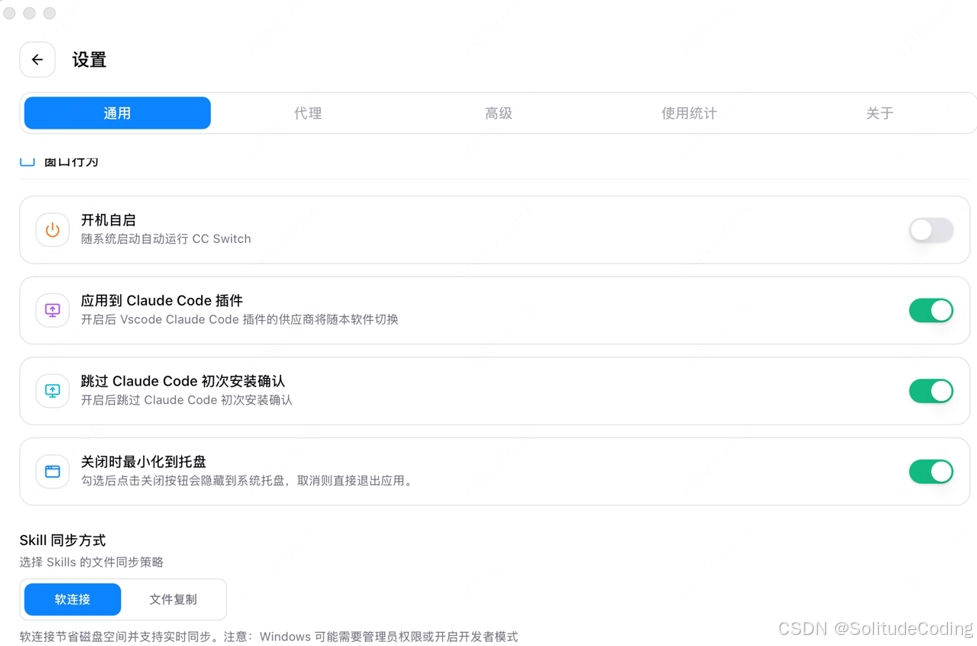Click the plugin icon next to 应用到 Claude Code 插件
The width and height of the screenshot is (977, 646).
(x=51, y=310)
